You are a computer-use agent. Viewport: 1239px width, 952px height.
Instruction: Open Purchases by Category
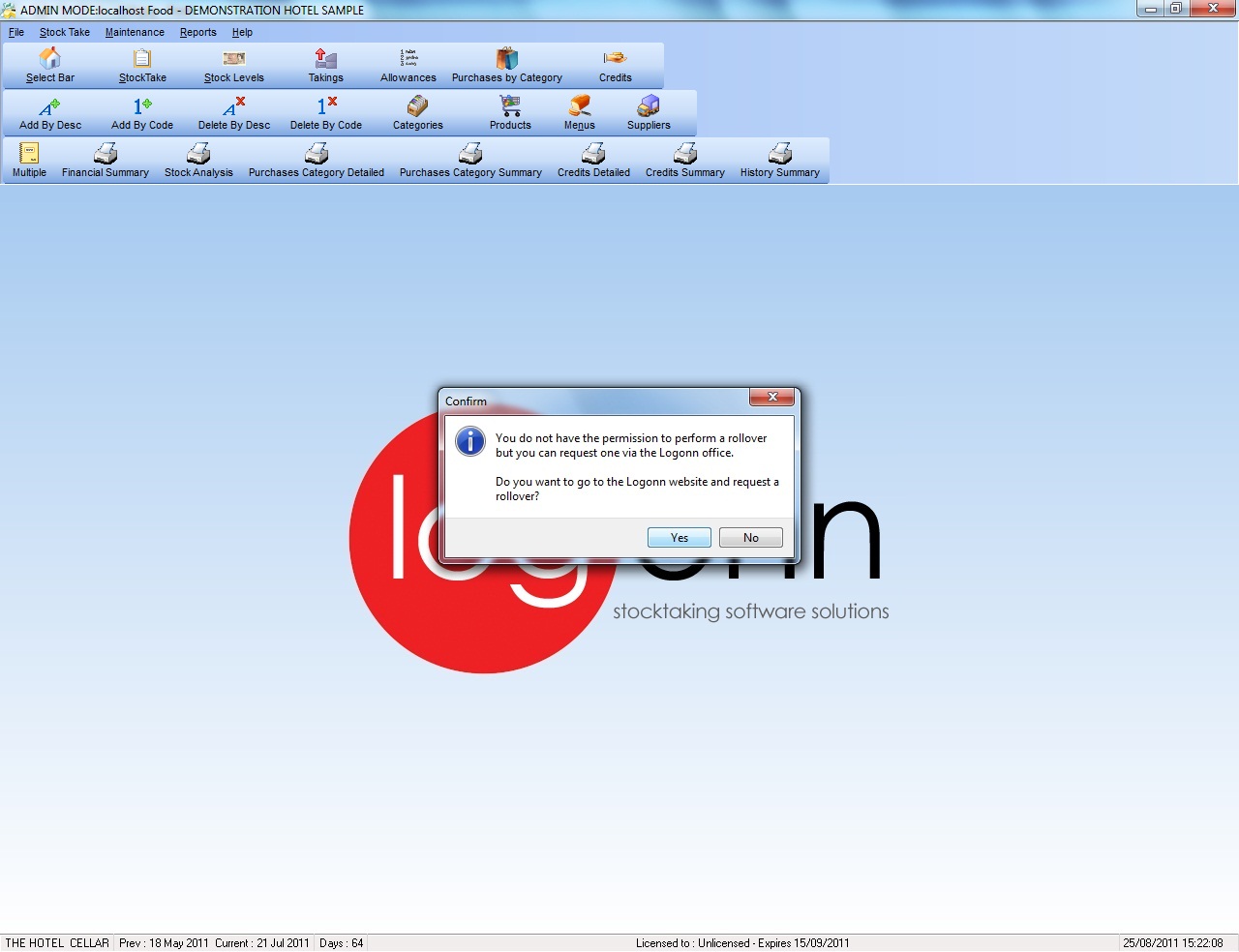(x=507, y=66)
